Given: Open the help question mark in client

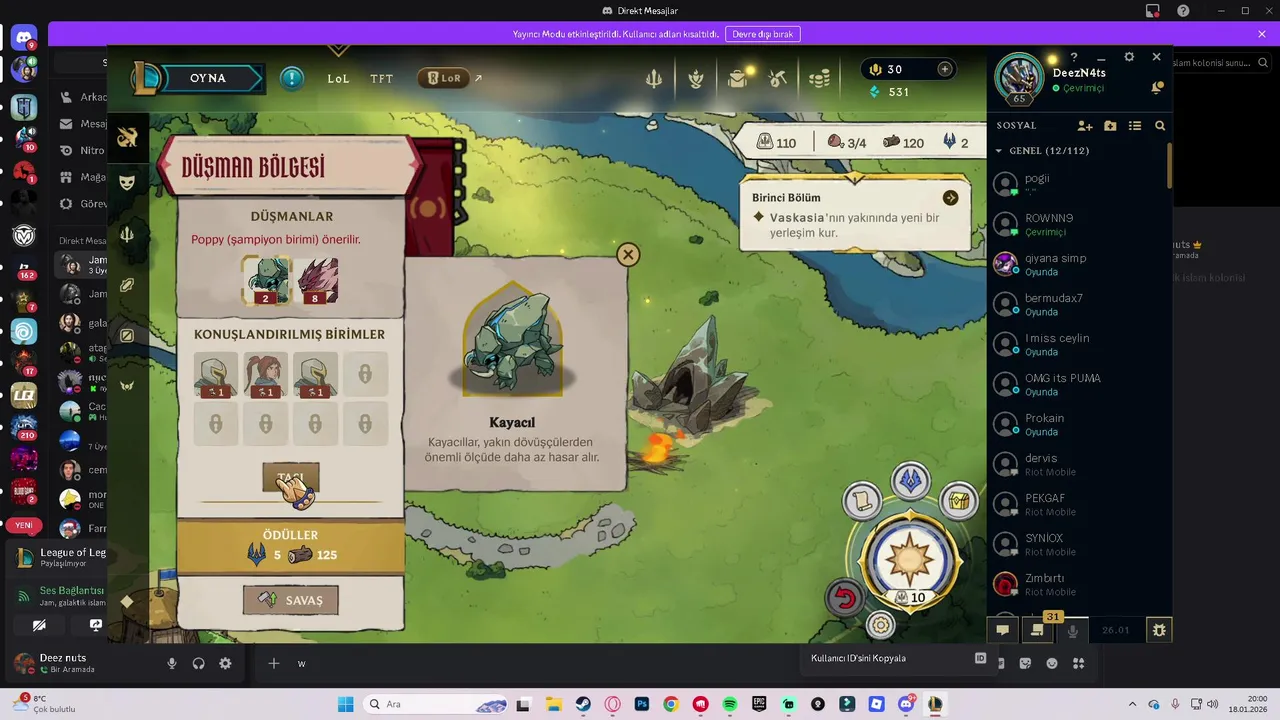Looking at the screenshot, I should (x=1074, y=57).
